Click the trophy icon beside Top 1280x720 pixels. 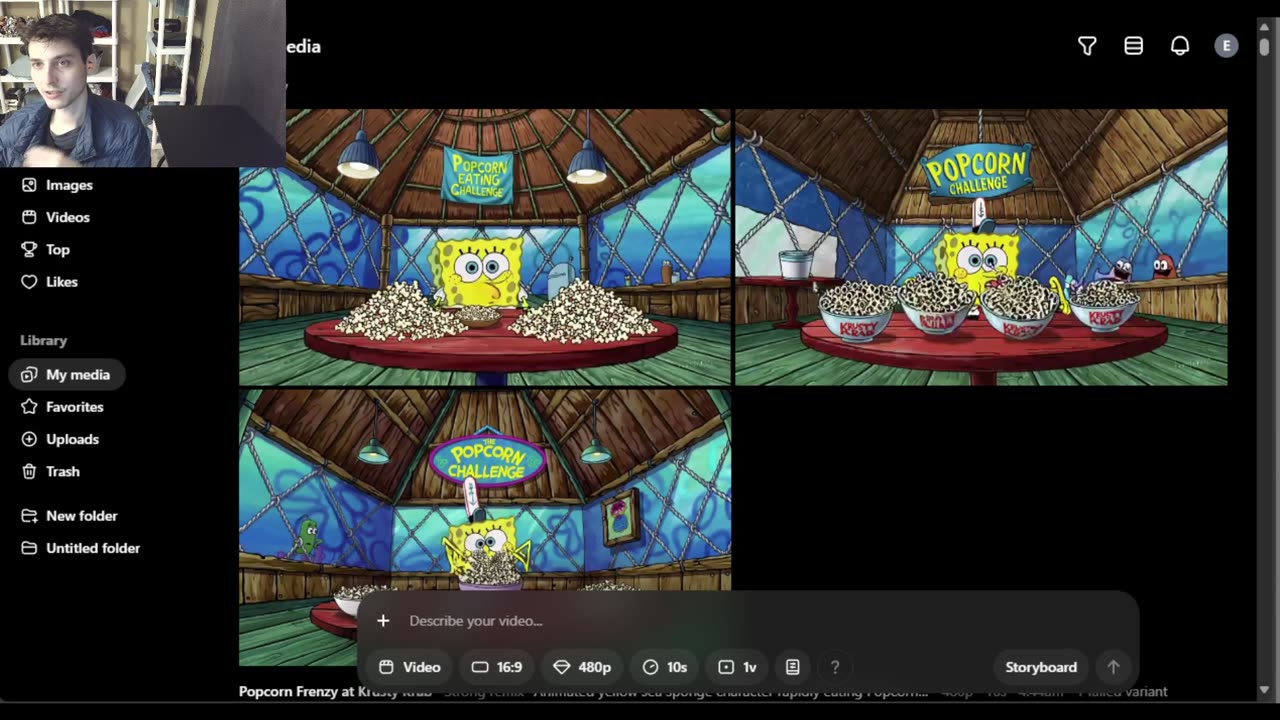pyautogui.click(x=29, y=249)
